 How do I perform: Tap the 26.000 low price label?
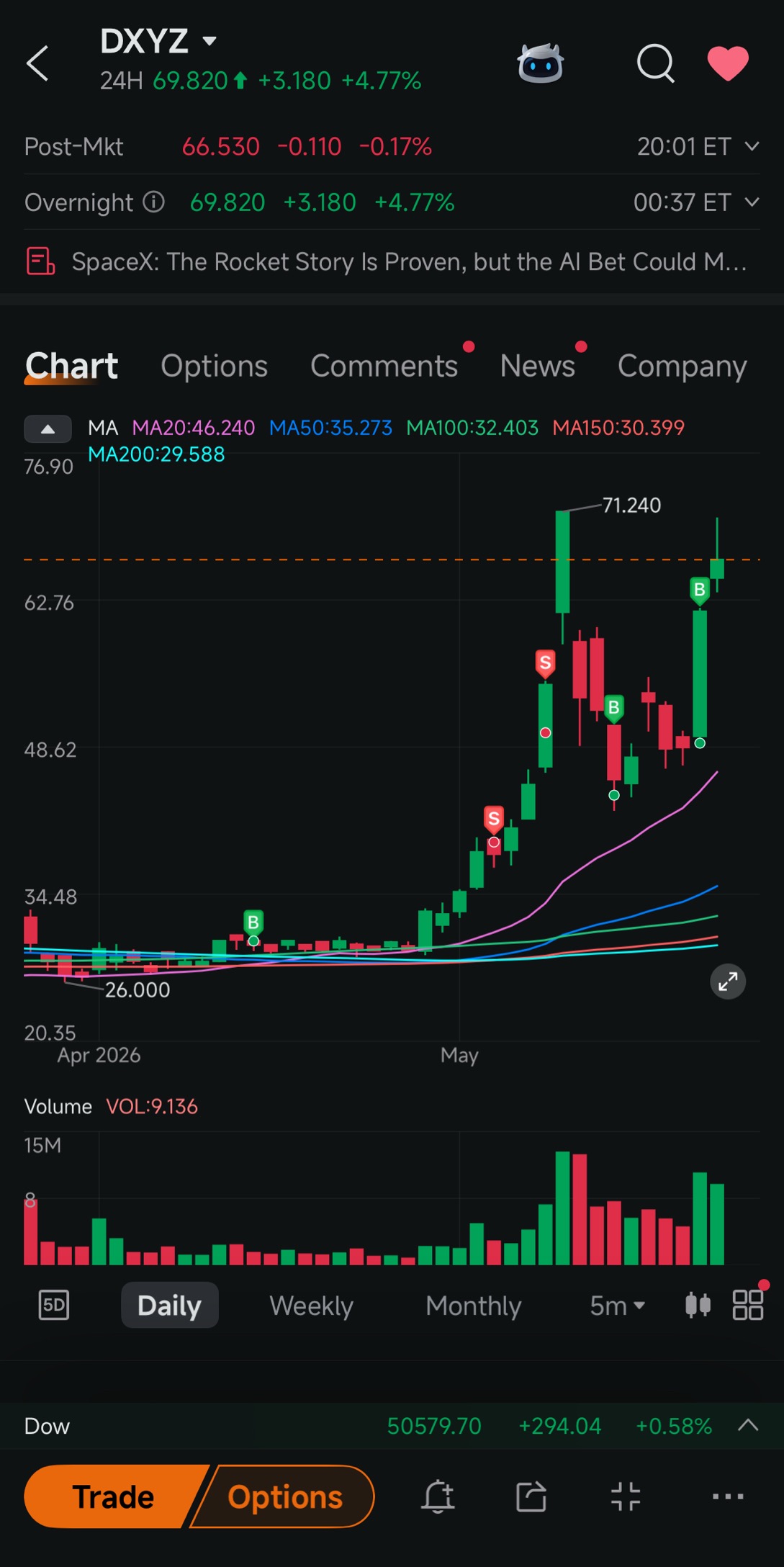(138, 990)
